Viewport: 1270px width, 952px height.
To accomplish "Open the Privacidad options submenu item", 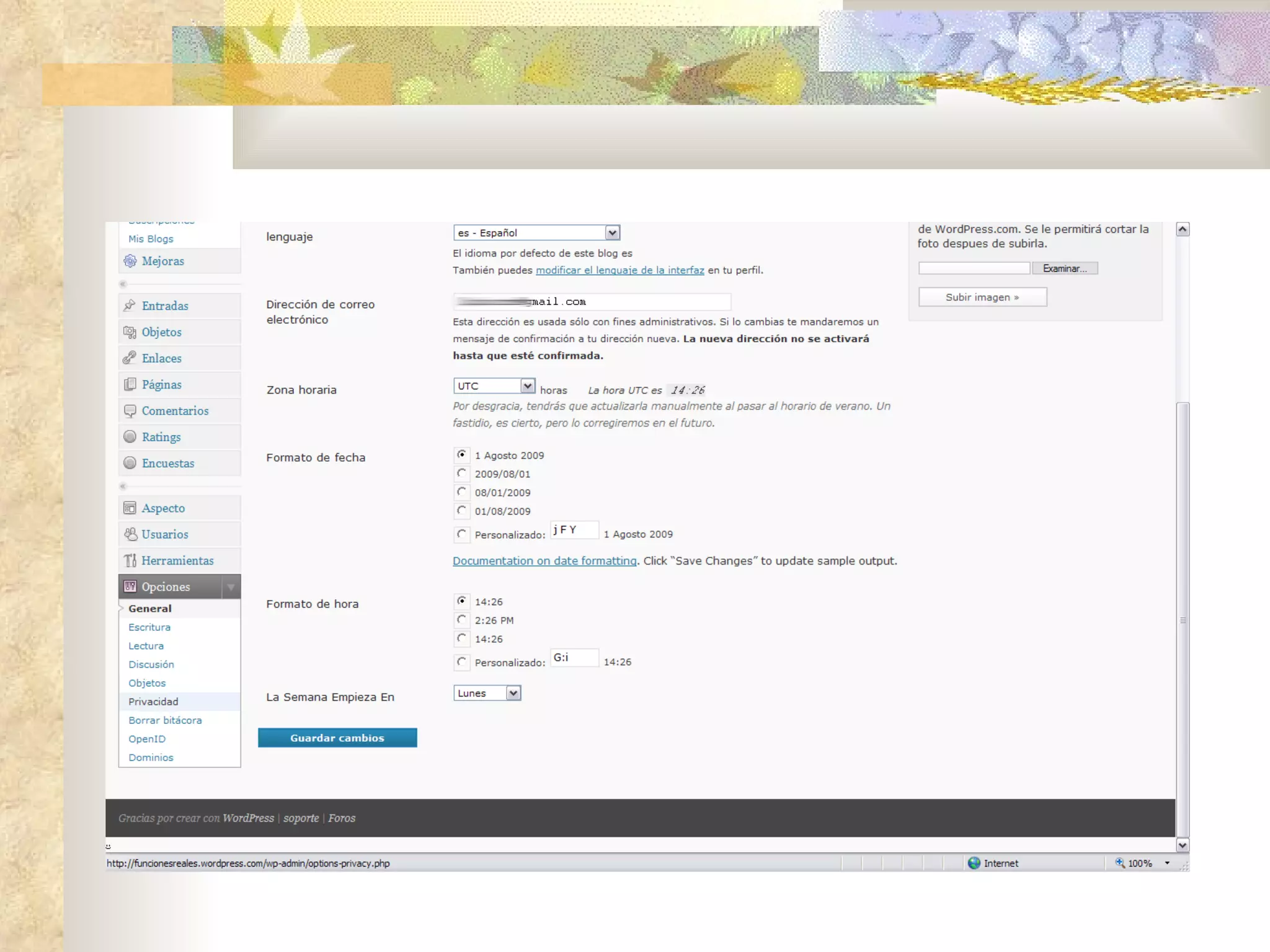I will pyautogui.click(x=153, y=702).
